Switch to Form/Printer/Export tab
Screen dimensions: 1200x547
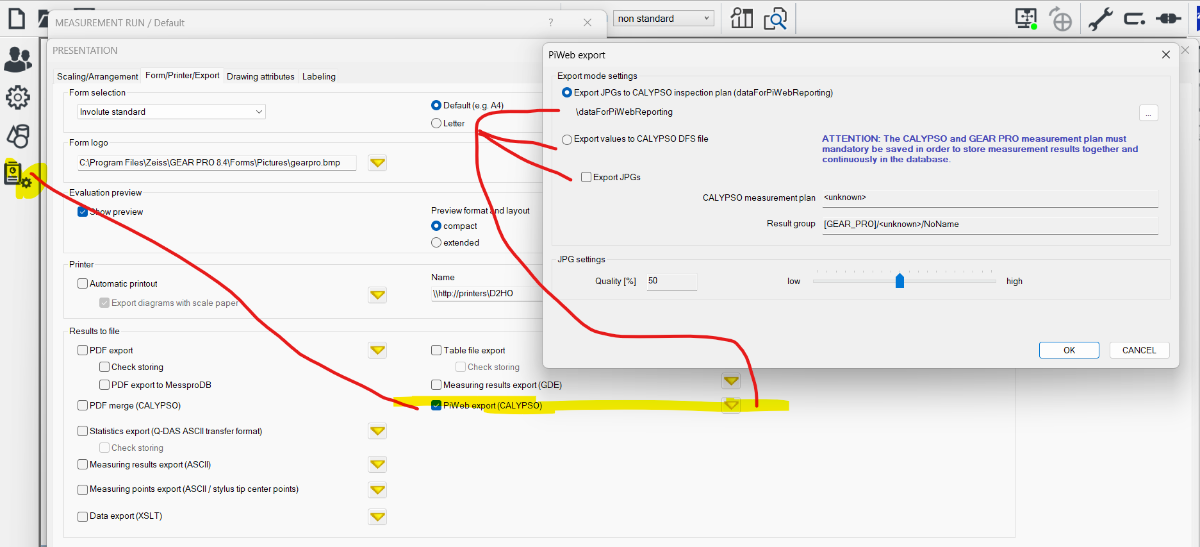click(x=182, y=76)
